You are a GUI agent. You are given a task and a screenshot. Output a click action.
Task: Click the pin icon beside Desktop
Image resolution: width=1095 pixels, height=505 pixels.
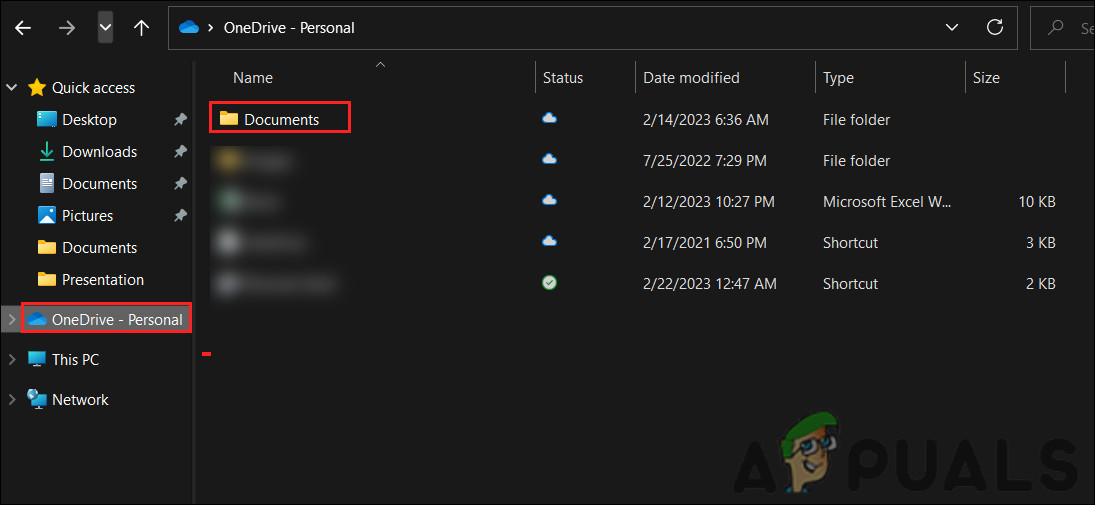pos(180,120)
